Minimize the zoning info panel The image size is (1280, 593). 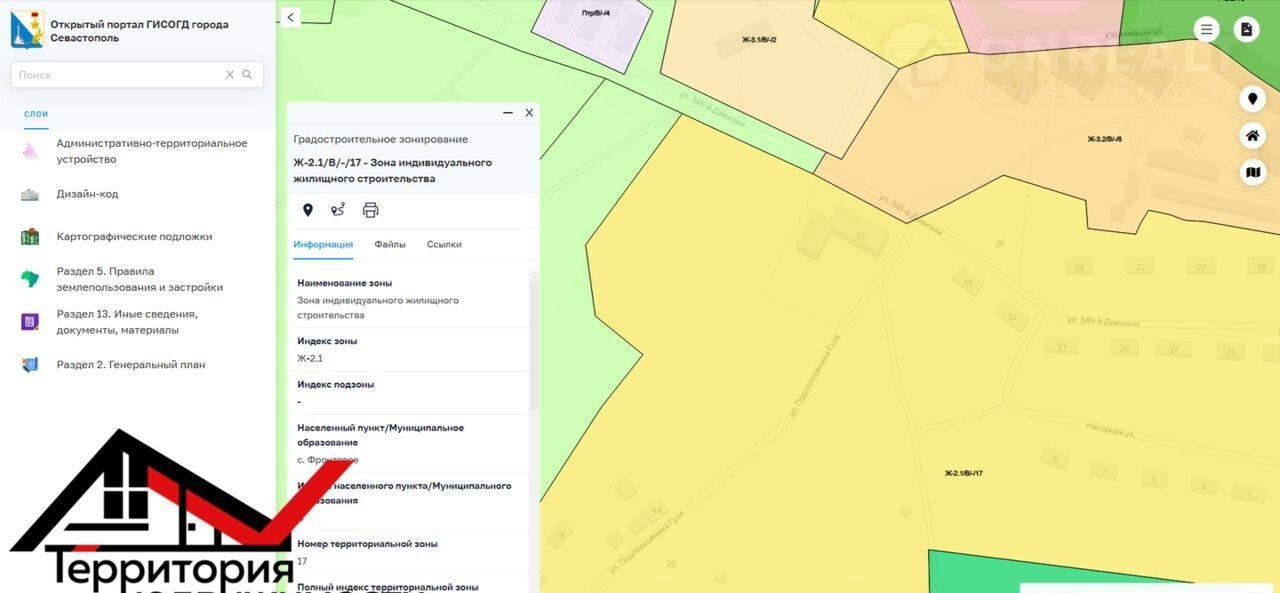(x=507, y=113)
